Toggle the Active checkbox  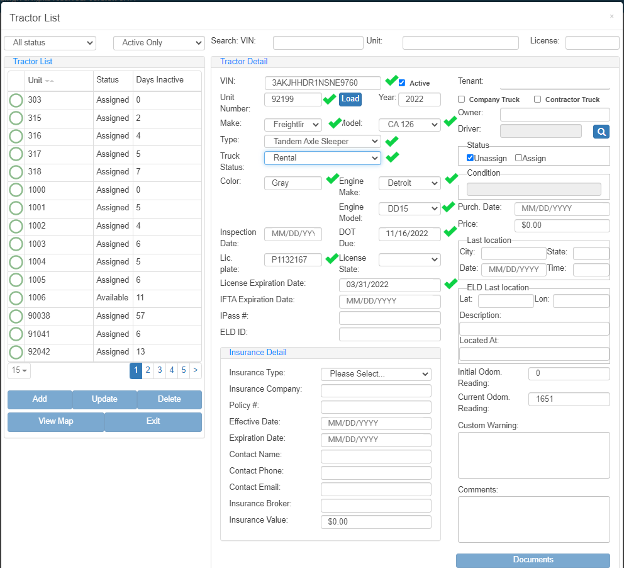click(x=402, y=83)
